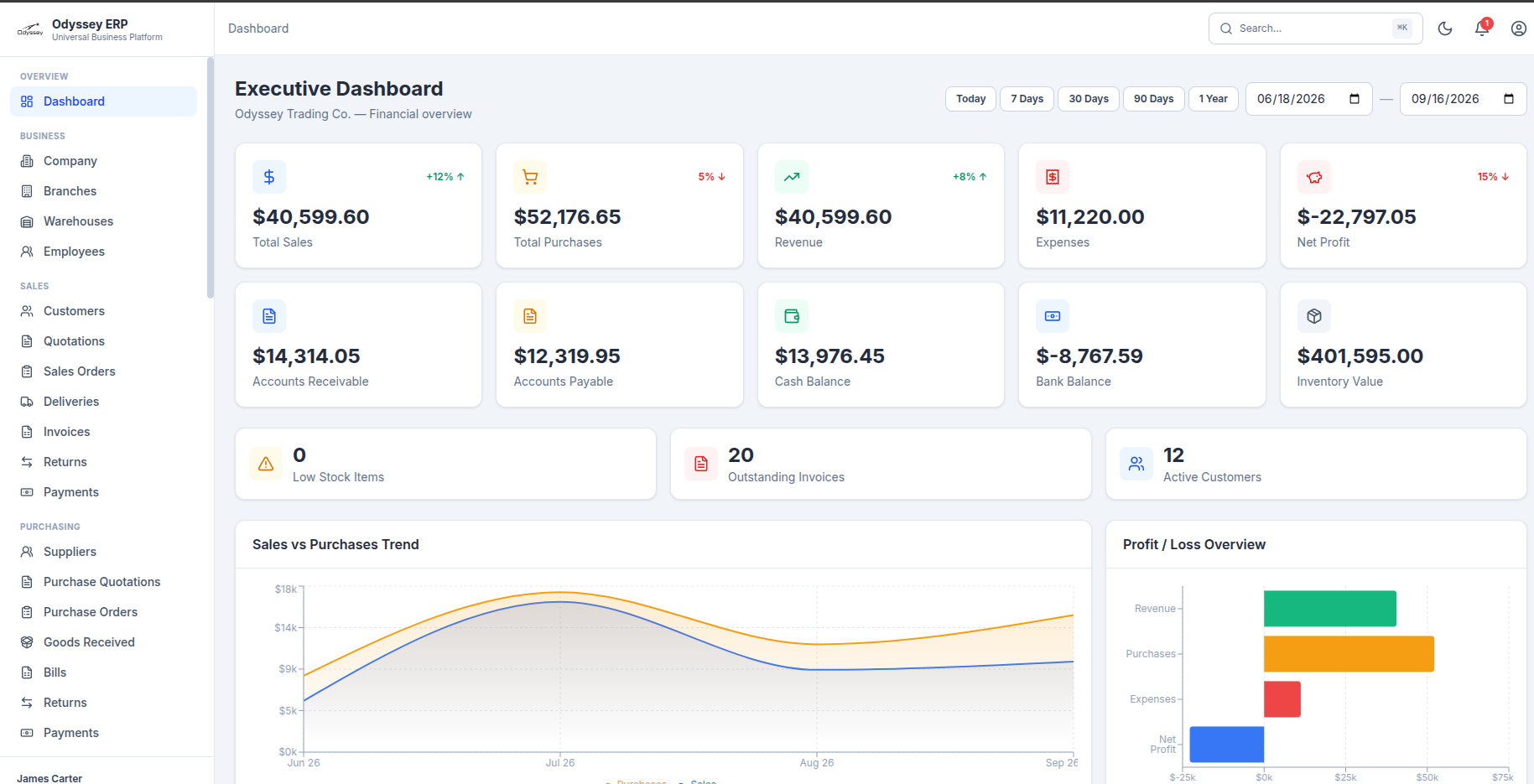Click the dollar icon on Total Sales card

(269, 177)
